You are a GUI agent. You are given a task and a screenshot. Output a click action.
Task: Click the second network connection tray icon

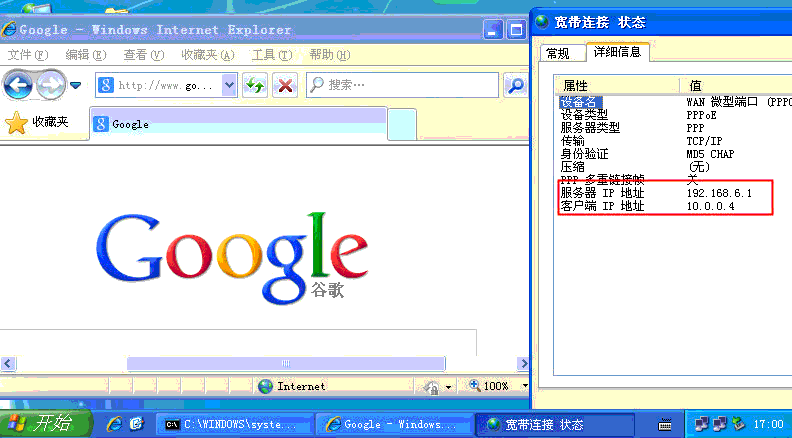(x=720, y=424)
